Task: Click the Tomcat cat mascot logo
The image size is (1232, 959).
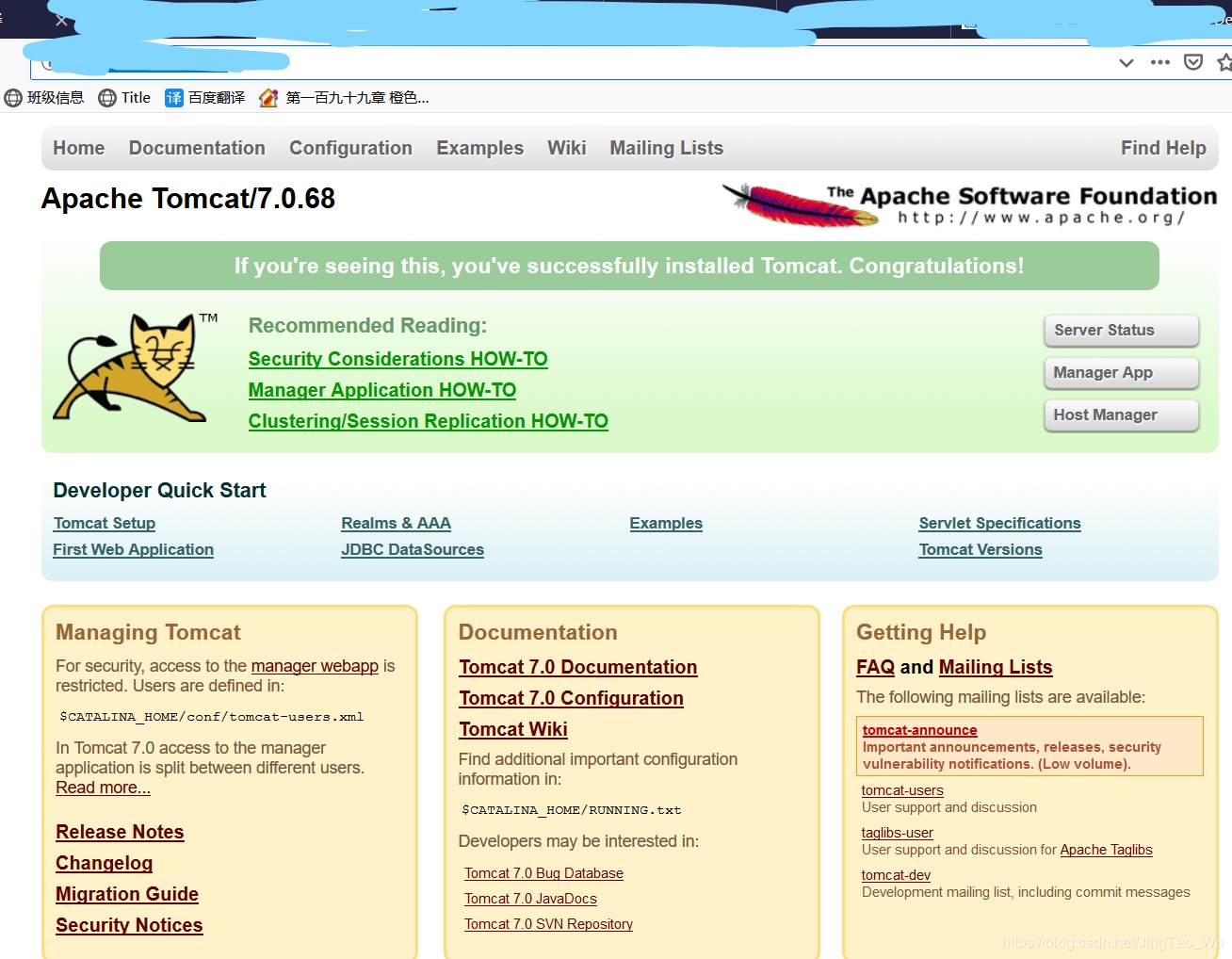Action: coord(135,367)
